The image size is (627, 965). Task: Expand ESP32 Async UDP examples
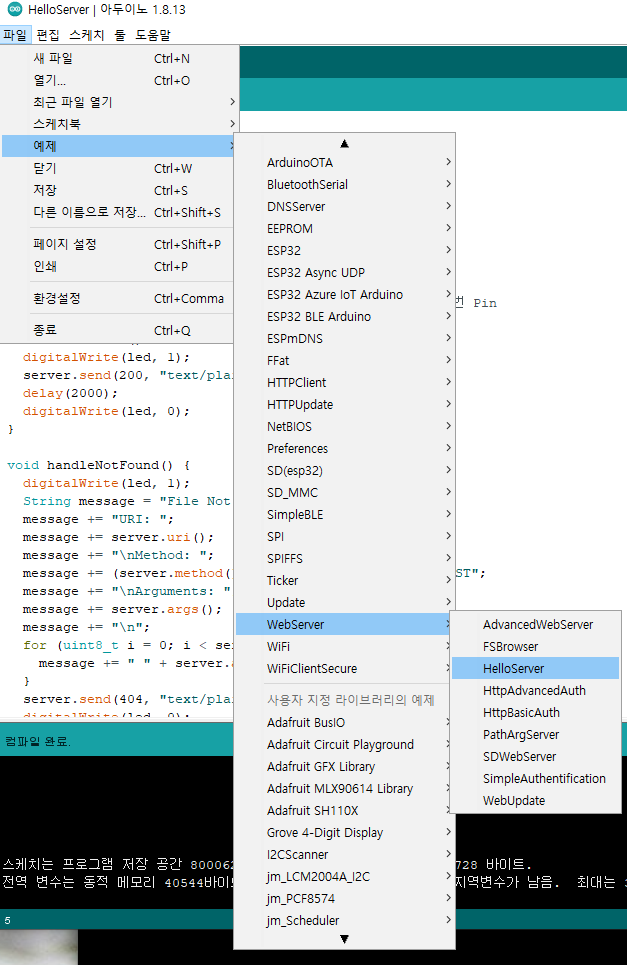(345, 273)
